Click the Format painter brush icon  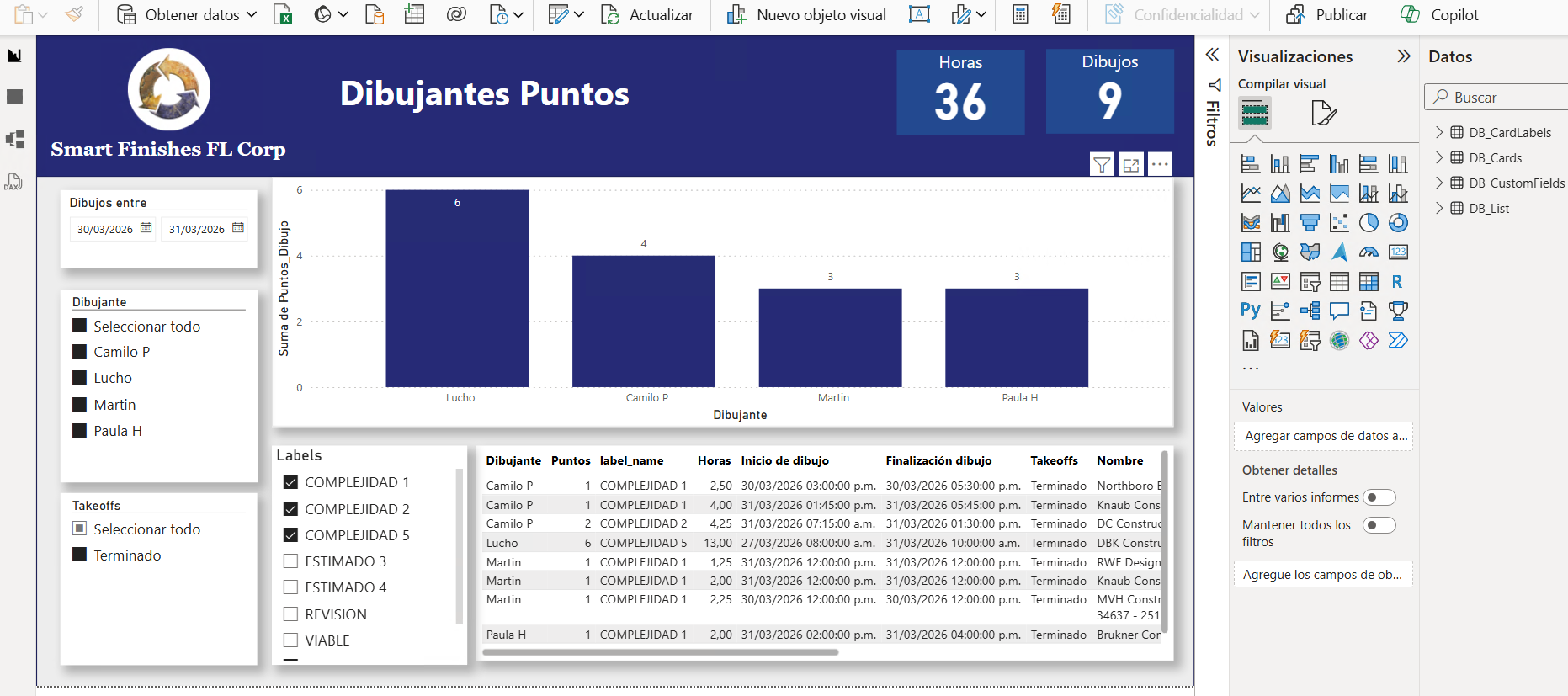pos(74,14)
